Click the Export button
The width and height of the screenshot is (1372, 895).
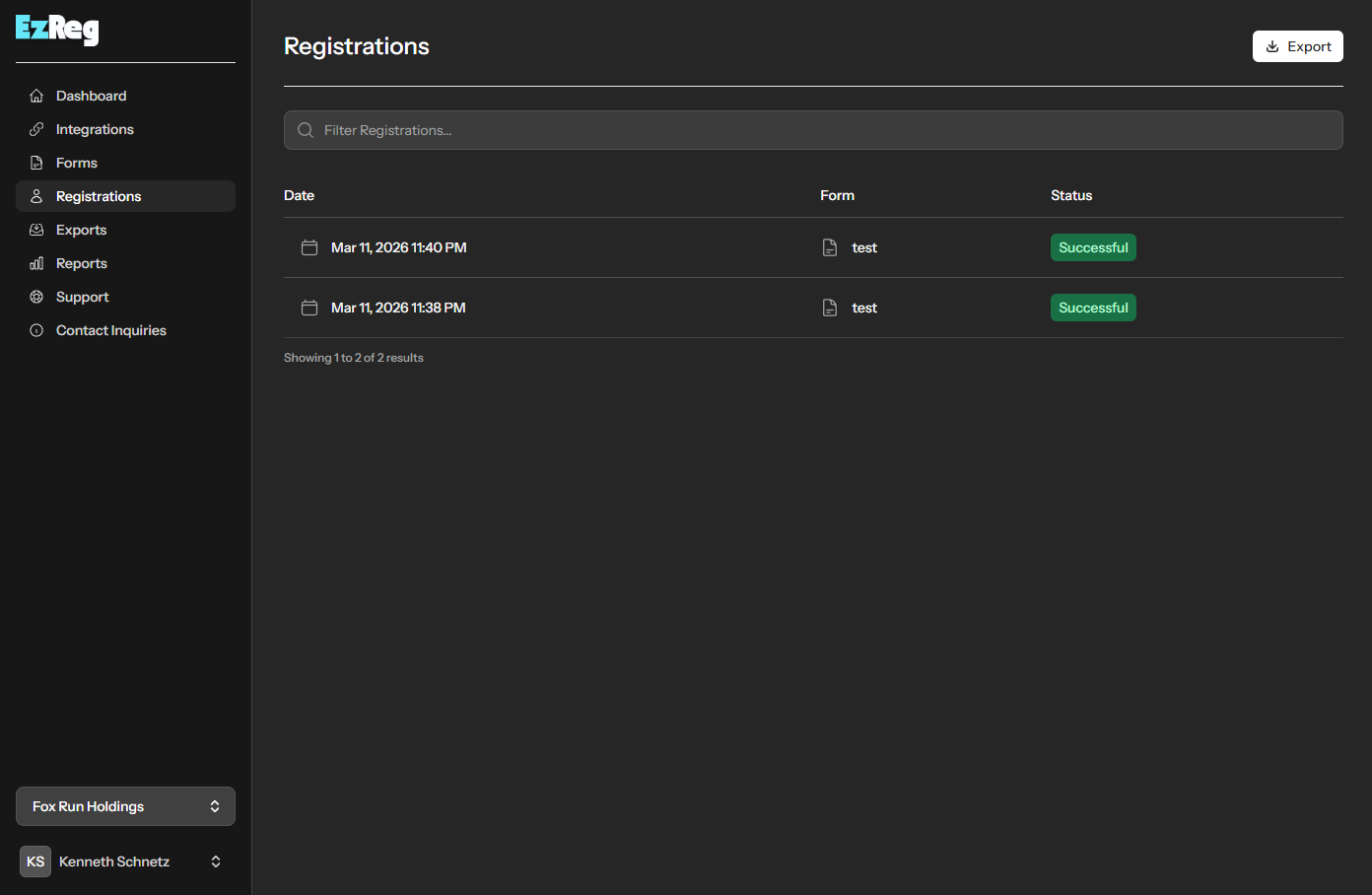point(1297,45)
